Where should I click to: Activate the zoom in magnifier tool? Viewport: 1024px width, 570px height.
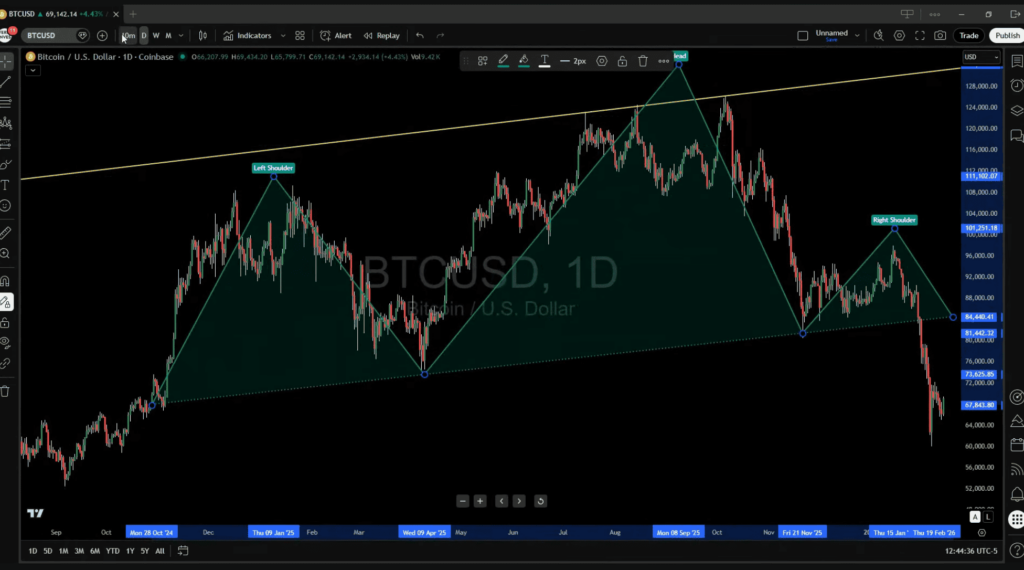[x=6, y=253]
